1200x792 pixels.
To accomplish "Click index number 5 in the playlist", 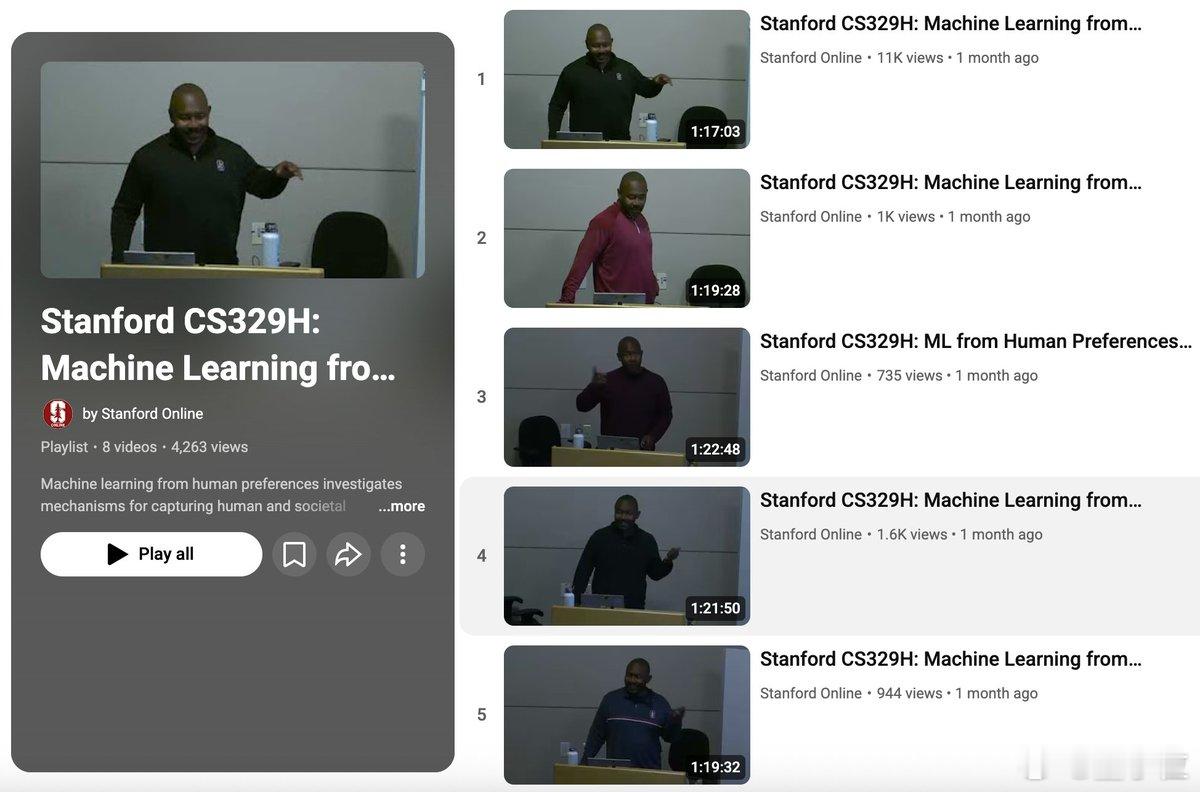I will tap(481, 715).
